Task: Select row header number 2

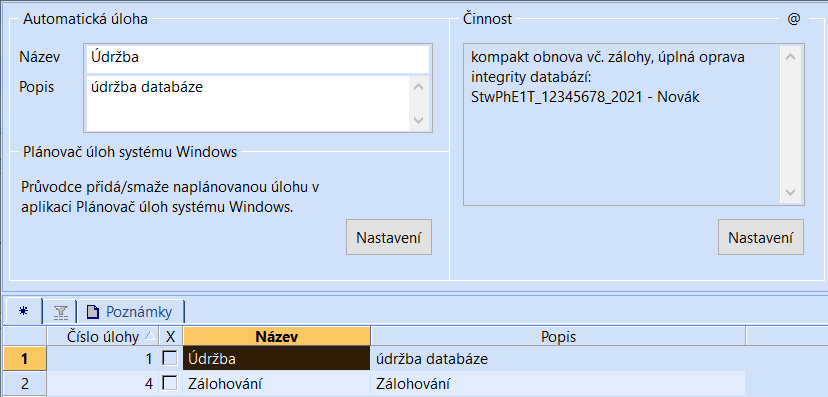Action: point(25,383)
